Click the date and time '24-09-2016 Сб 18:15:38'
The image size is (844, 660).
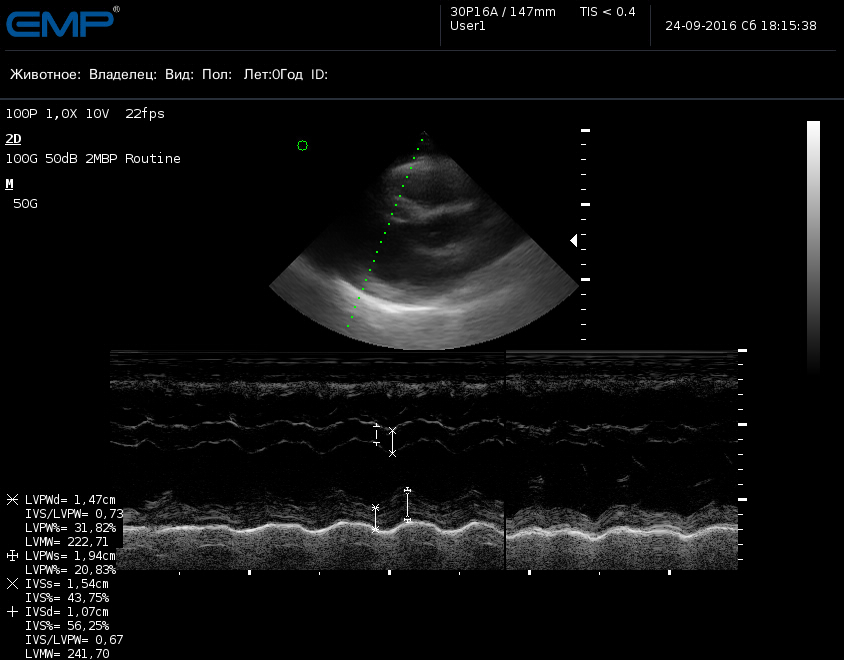(741, 25)
